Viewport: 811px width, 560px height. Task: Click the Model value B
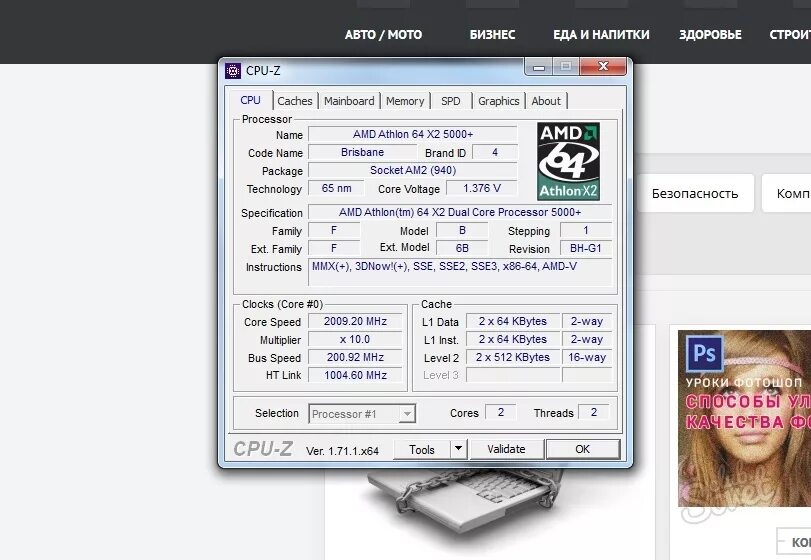tap(462, 230)
